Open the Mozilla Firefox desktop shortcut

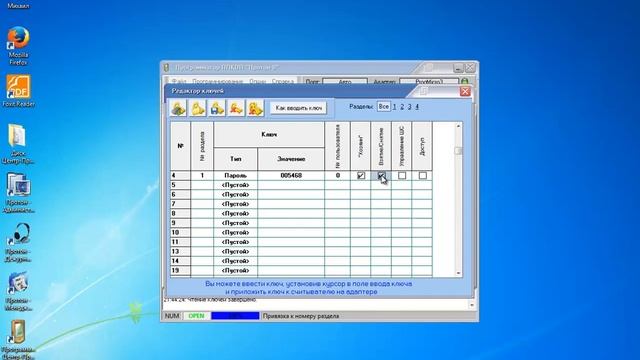(18, 46)
